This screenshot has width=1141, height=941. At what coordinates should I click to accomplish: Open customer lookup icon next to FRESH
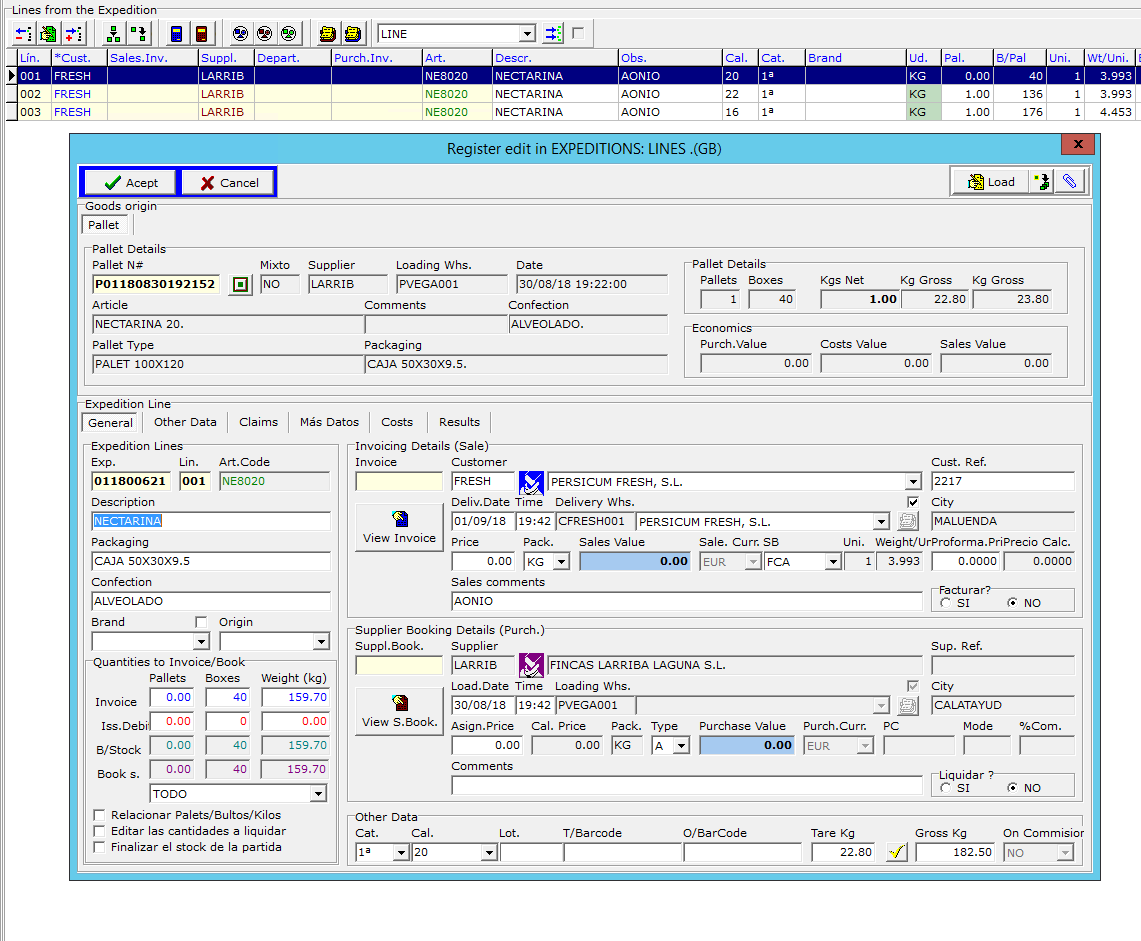[531, 482]
